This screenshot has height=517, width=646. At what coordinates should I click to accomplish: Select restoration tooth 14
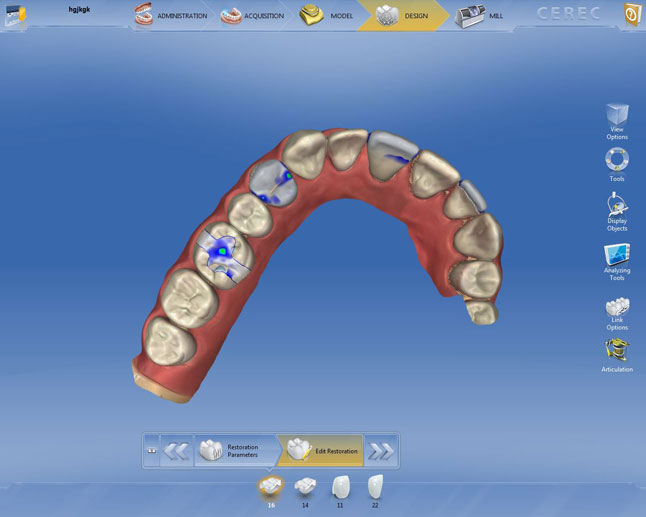(305, 491)
